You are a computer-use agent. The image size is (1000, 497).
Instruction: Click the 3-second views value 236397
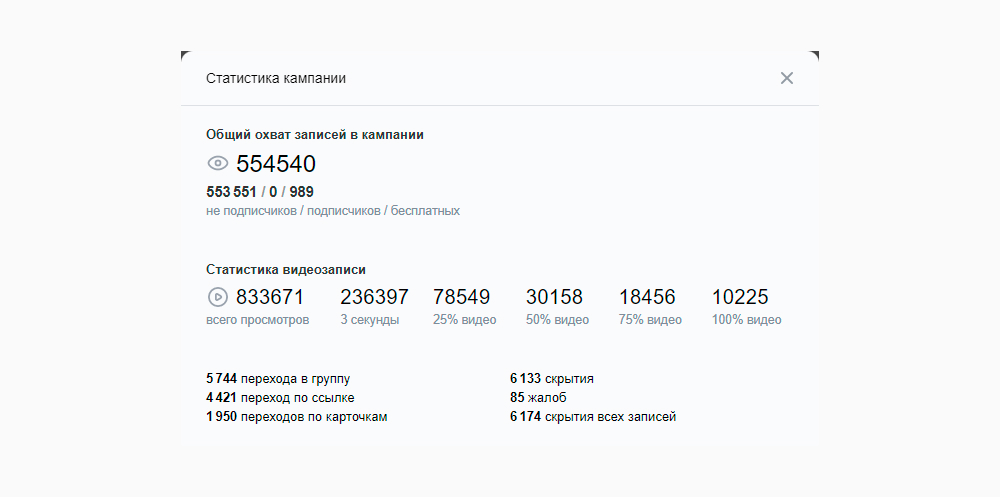click(374, 297)
